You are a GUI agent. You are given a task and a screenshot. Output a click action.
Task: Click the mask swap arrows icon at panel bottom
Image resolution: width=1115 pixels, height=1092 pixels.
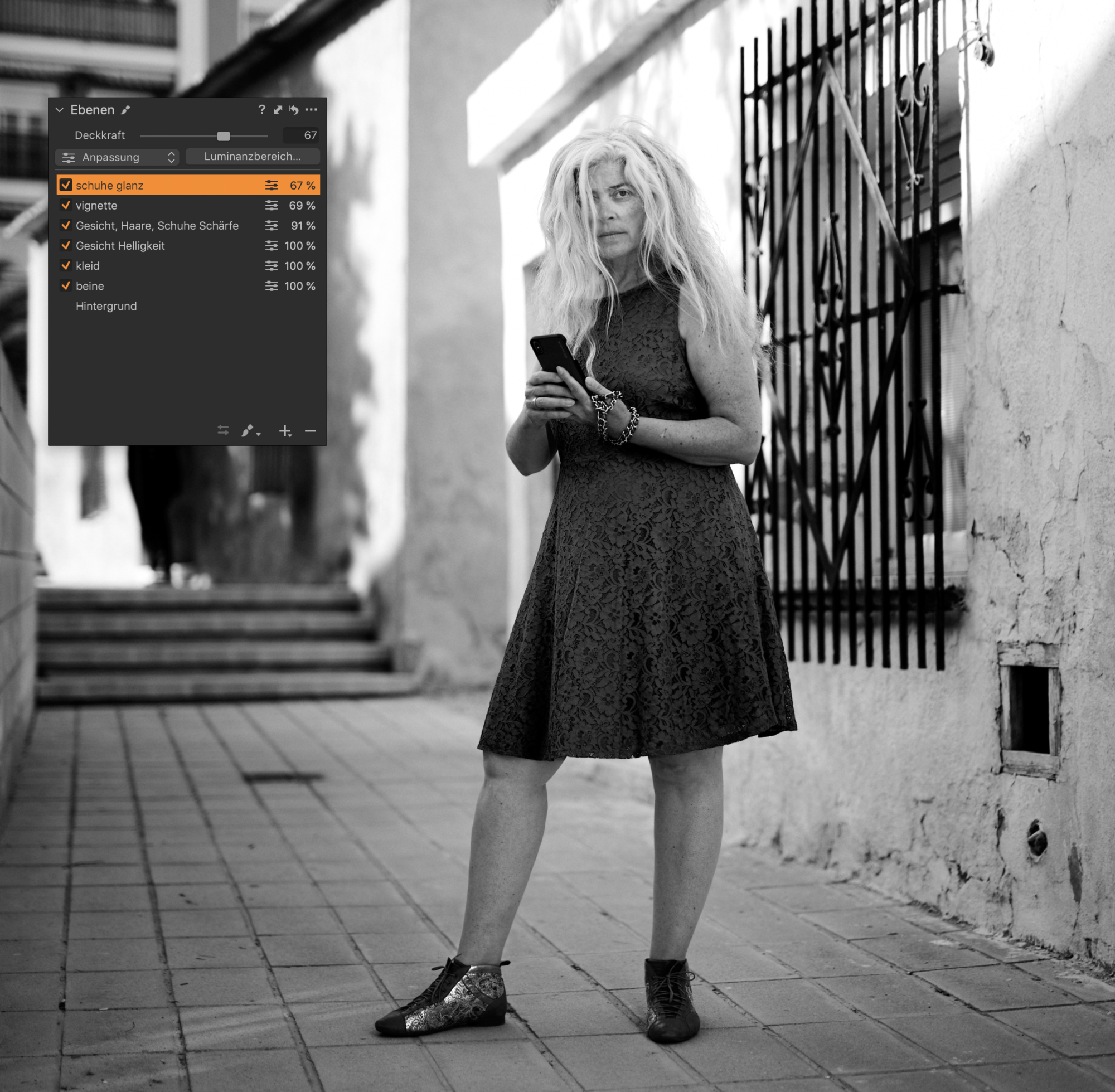click(223, 430)
